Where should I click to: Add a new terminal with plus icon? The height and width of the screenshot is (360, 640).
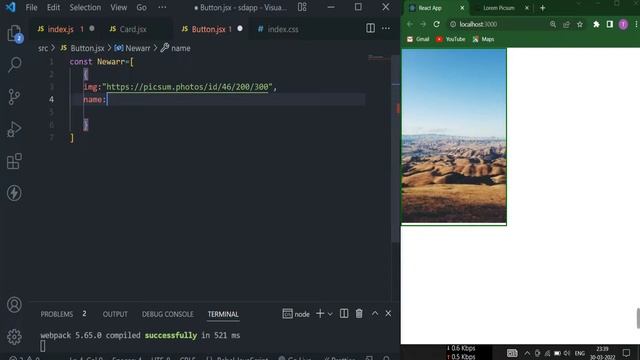(x=320, y=313)
